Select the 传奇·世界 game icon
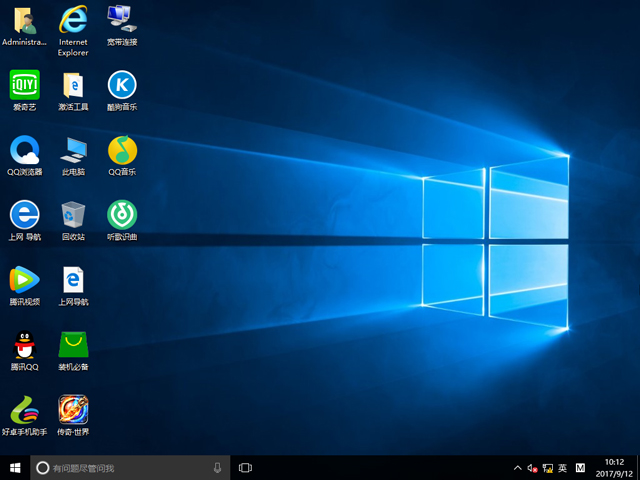This screenshot has height=480, width=640. coord(73,410)
